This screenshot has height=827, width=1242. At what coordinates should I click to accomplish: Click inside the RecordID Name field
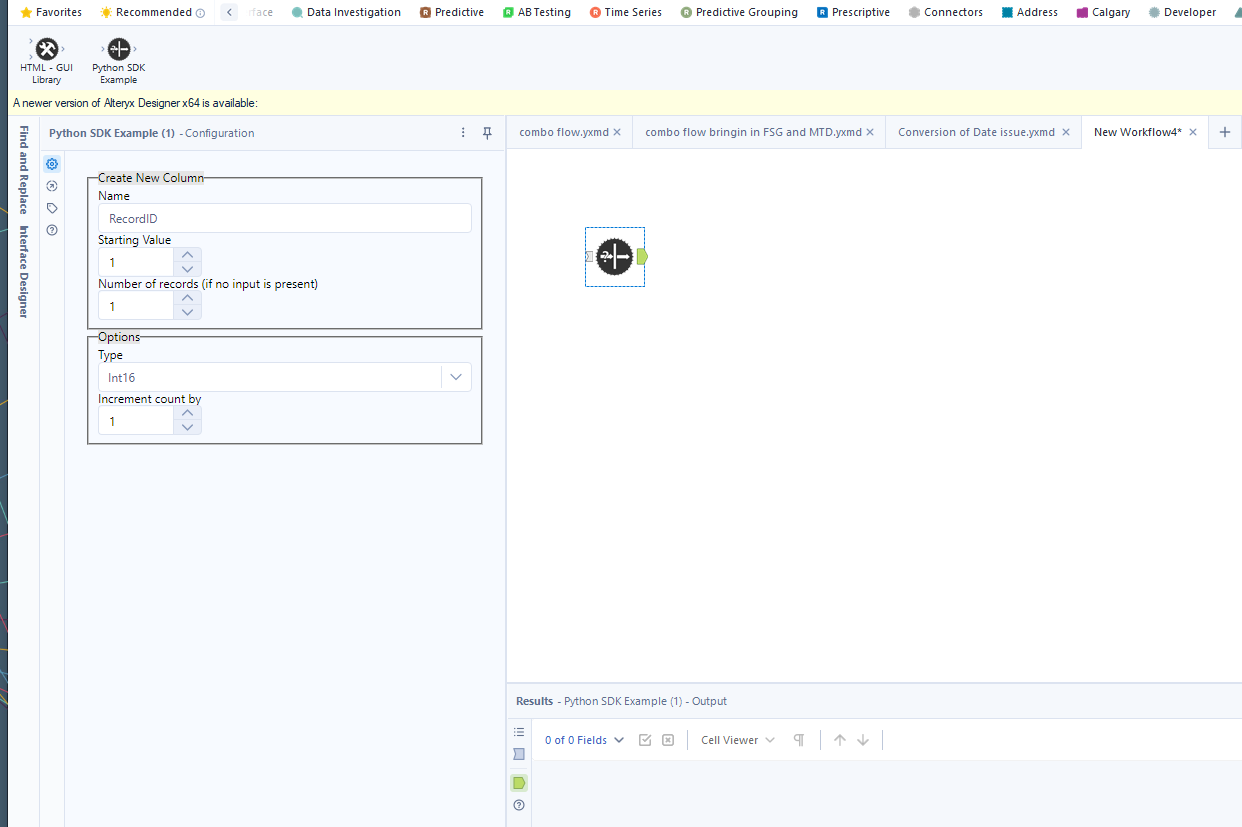pyautogui.click(x=283, y=218)
